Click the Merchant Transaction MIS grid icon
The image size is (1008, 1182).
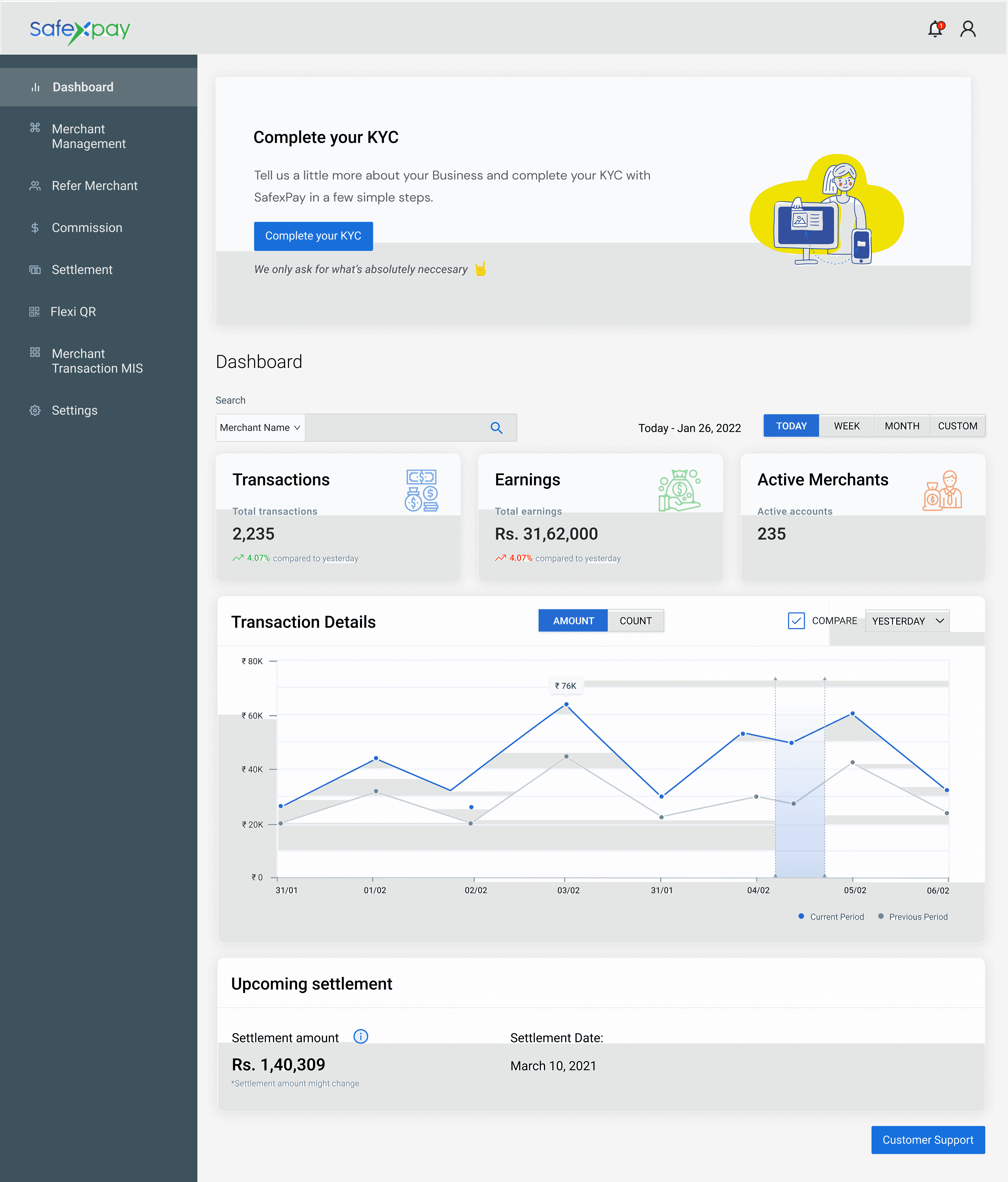point(35,352)
